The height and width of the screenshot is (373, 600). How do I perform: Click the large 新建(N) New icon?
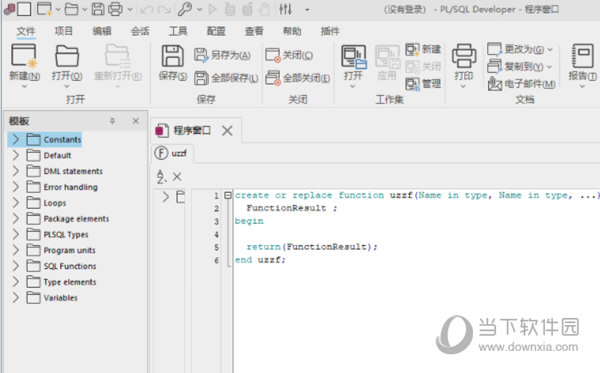(24, 55)
